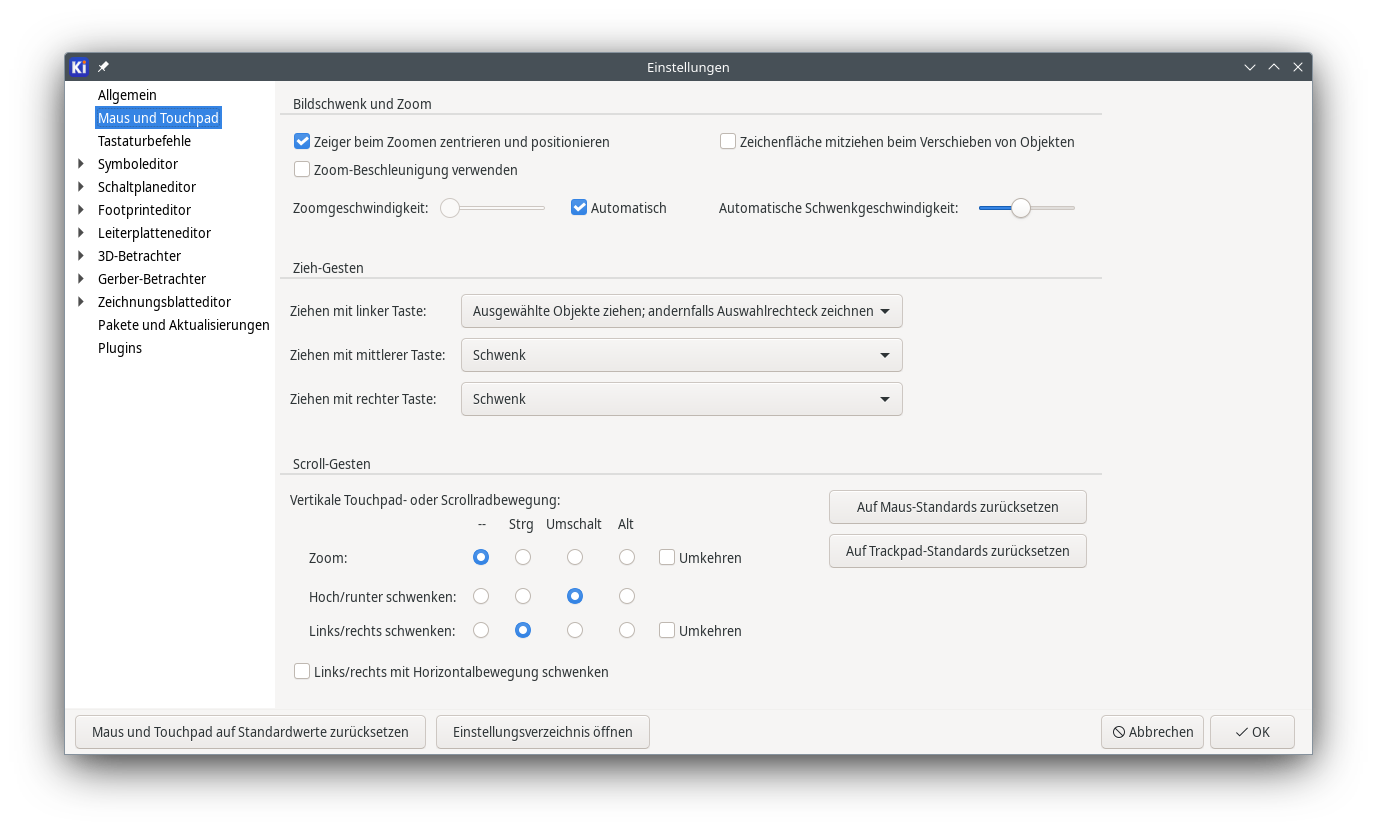This screenshot has height=831, width=1377.
Task: Open Pakete und Aktualisierungen page
Action: click(183, 325)
